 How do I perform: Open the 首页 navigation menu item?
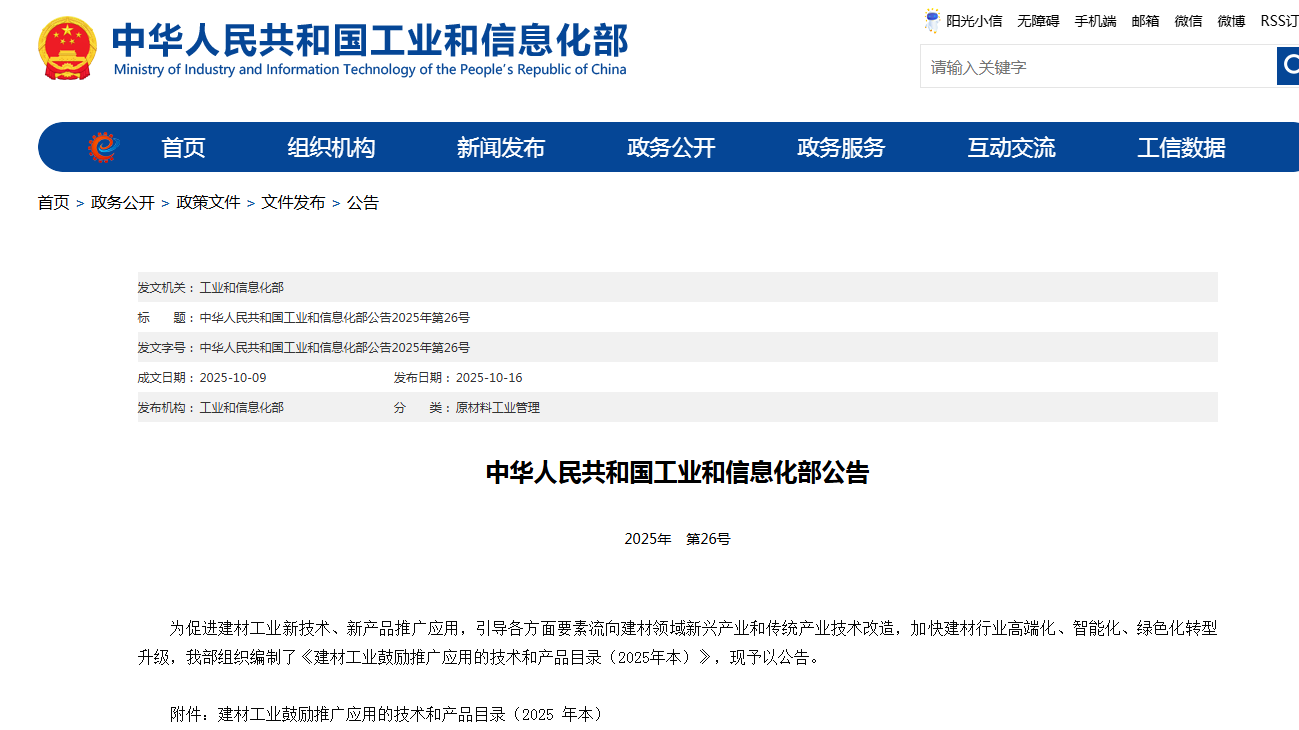click(183, 148)
